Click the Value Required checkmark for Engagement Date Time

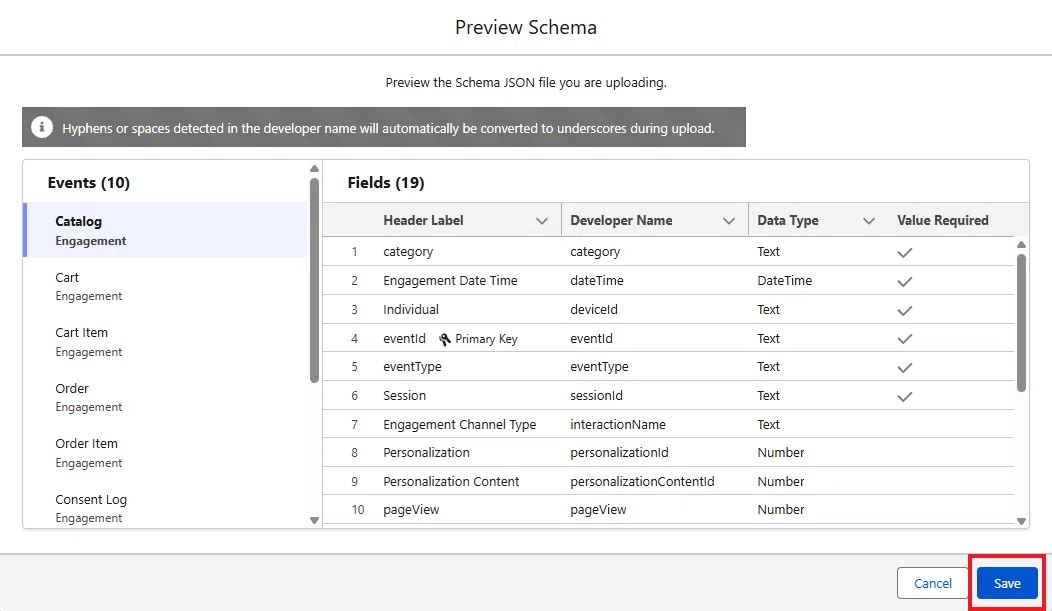click(x=904, y=281)
